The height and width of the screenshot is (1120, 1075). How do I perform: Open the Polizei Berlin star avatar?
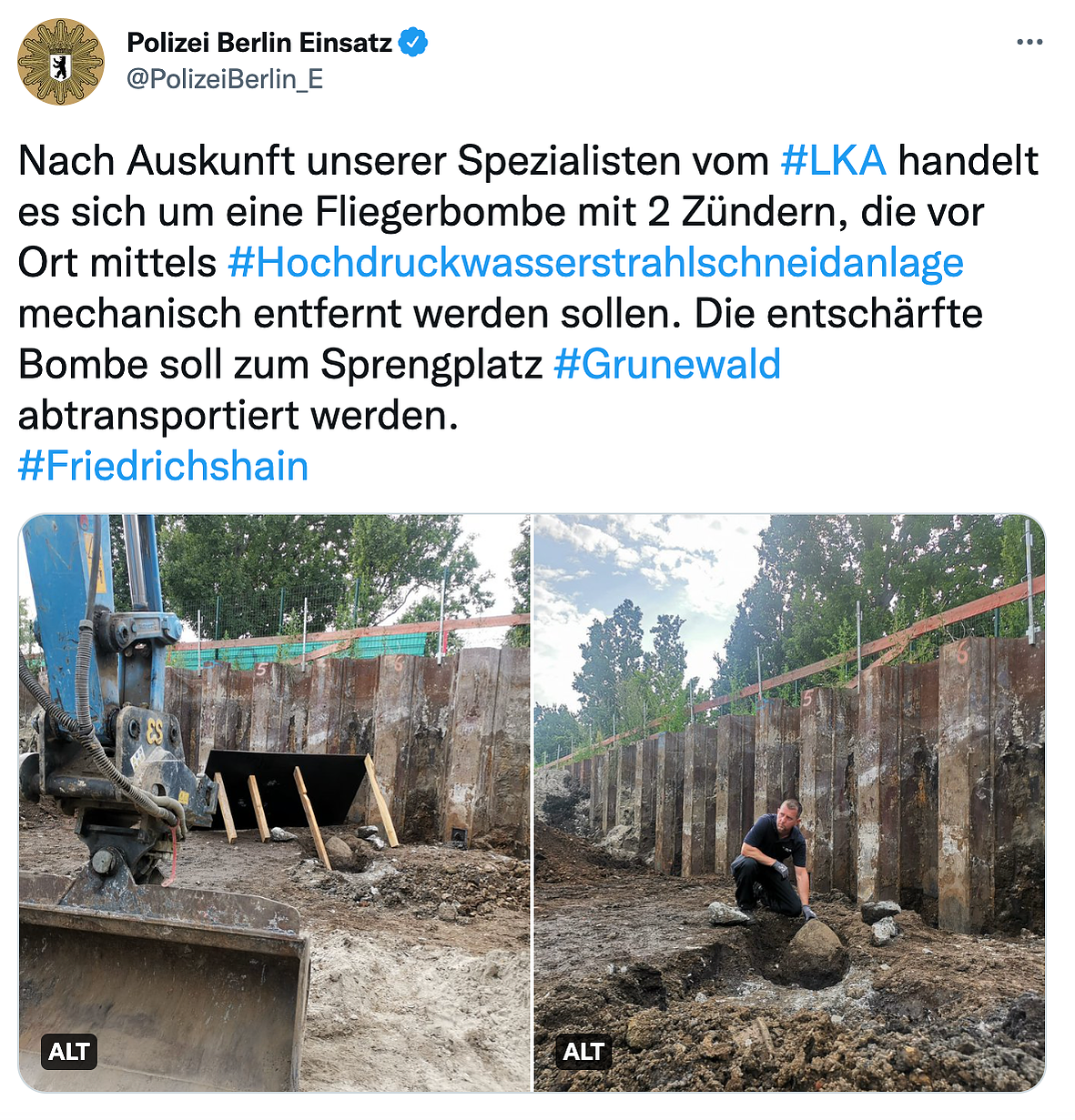[61, 63]
